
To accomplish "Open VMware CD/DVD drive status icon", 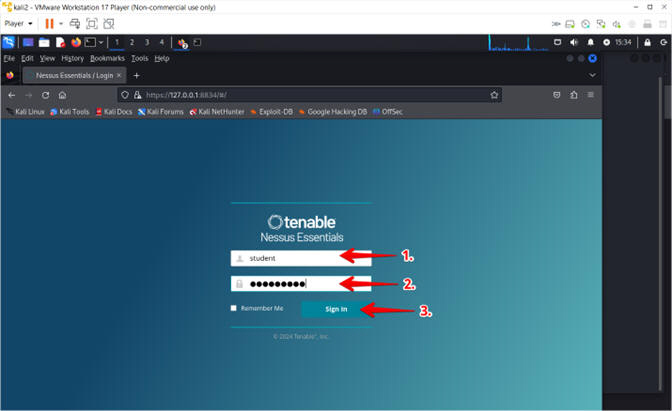I will (585, 24).
